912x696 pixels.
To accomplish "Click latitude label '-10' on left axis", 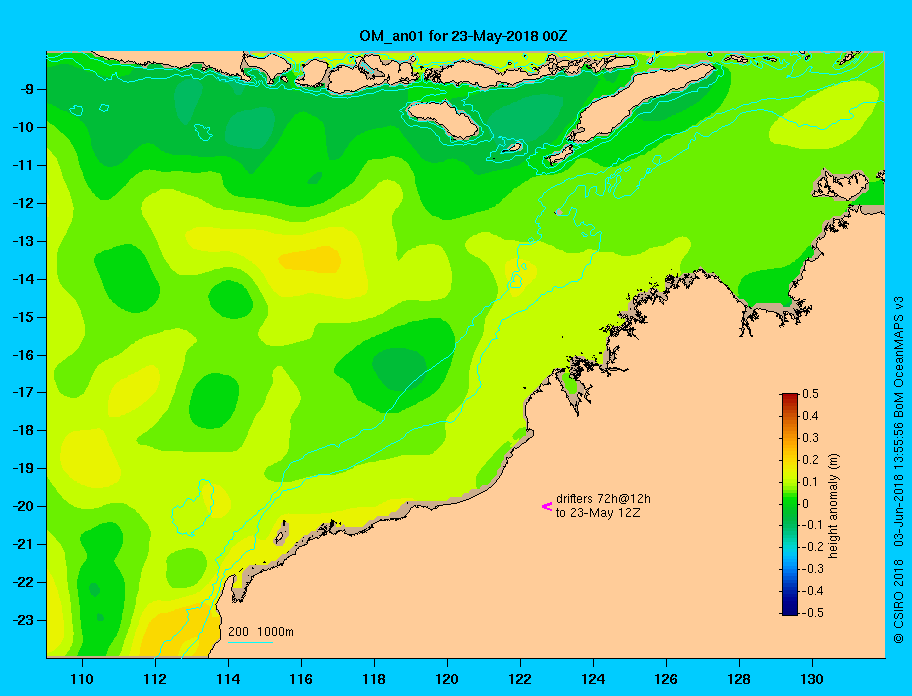I will tap(22, 127).
